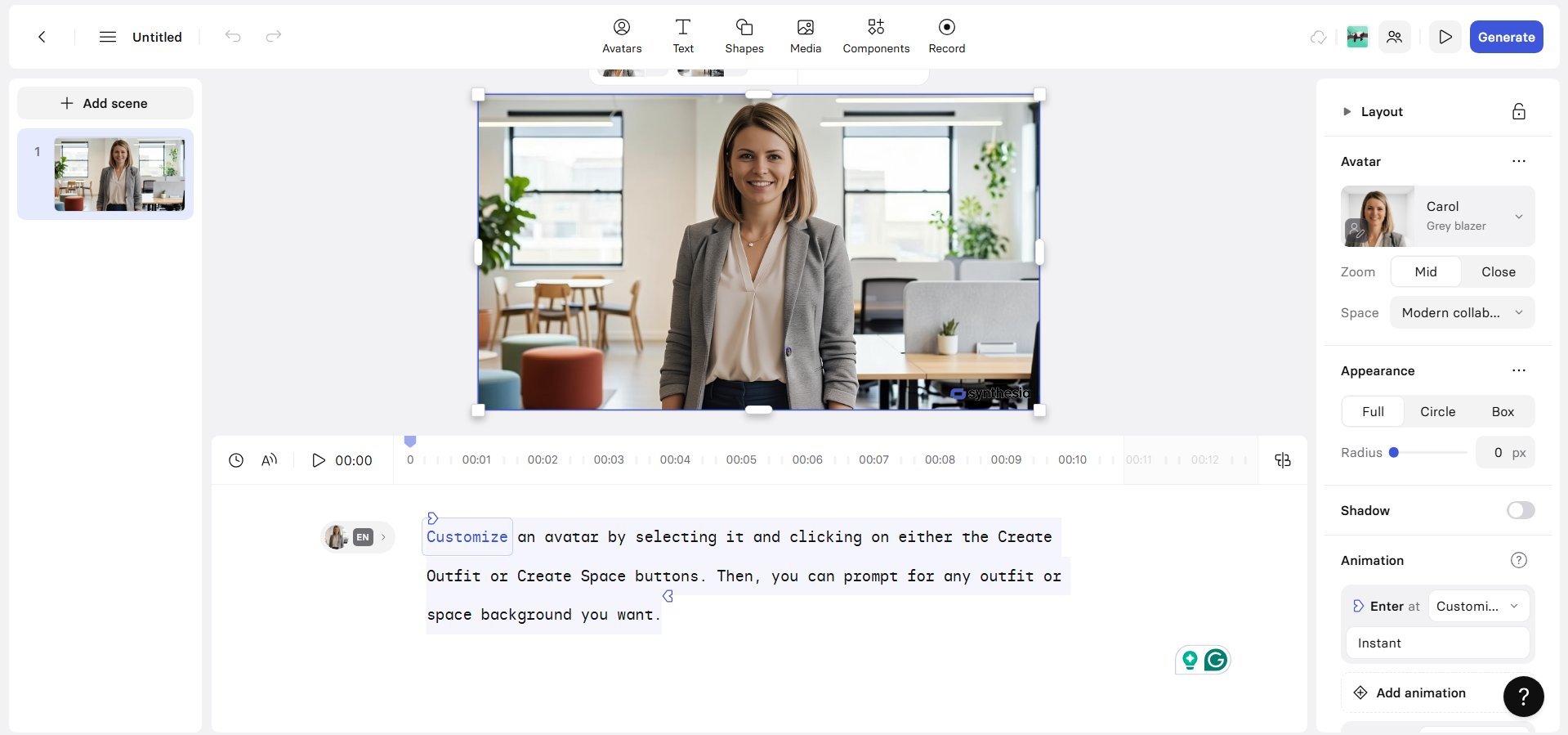Open the script voice language selector
The height and width of the screenshot is (735, 1568).
358,537
